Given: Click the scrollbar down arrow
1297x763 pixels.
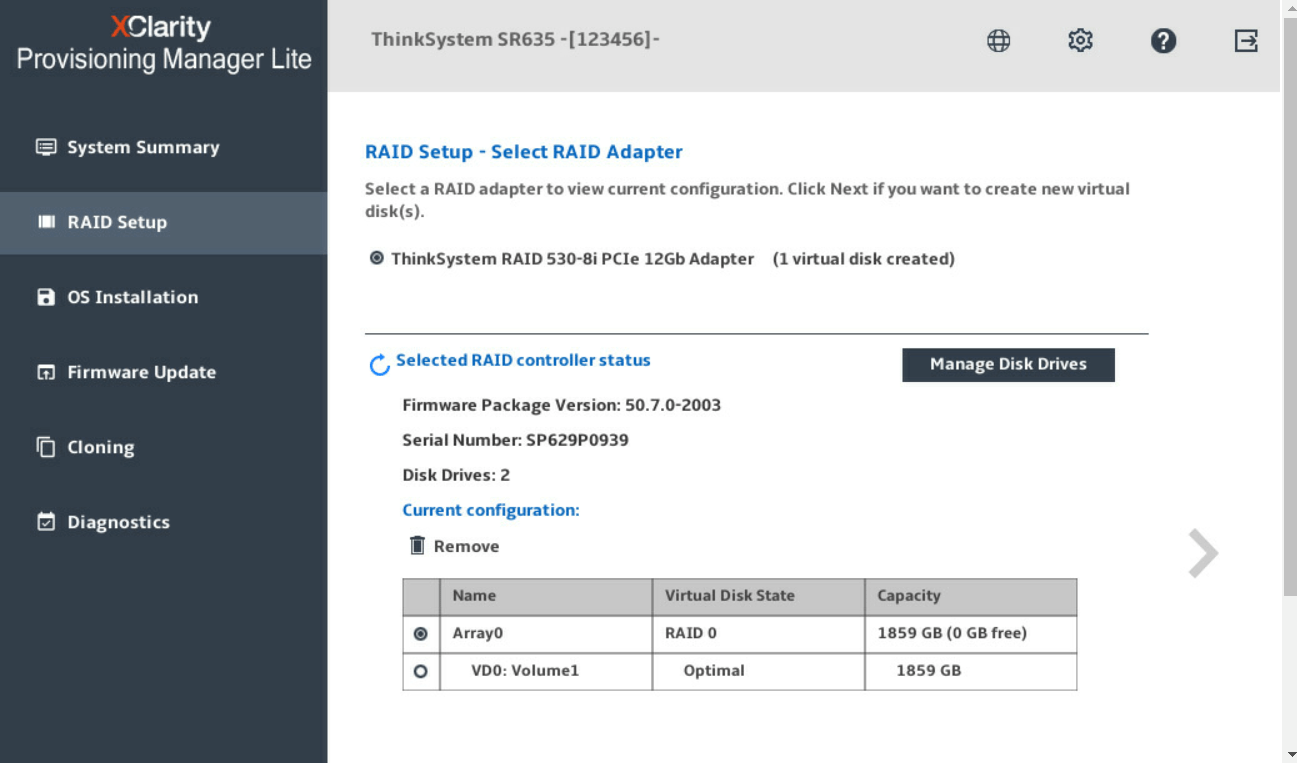Looking at the screenshot, I should tap(1289, 754).
